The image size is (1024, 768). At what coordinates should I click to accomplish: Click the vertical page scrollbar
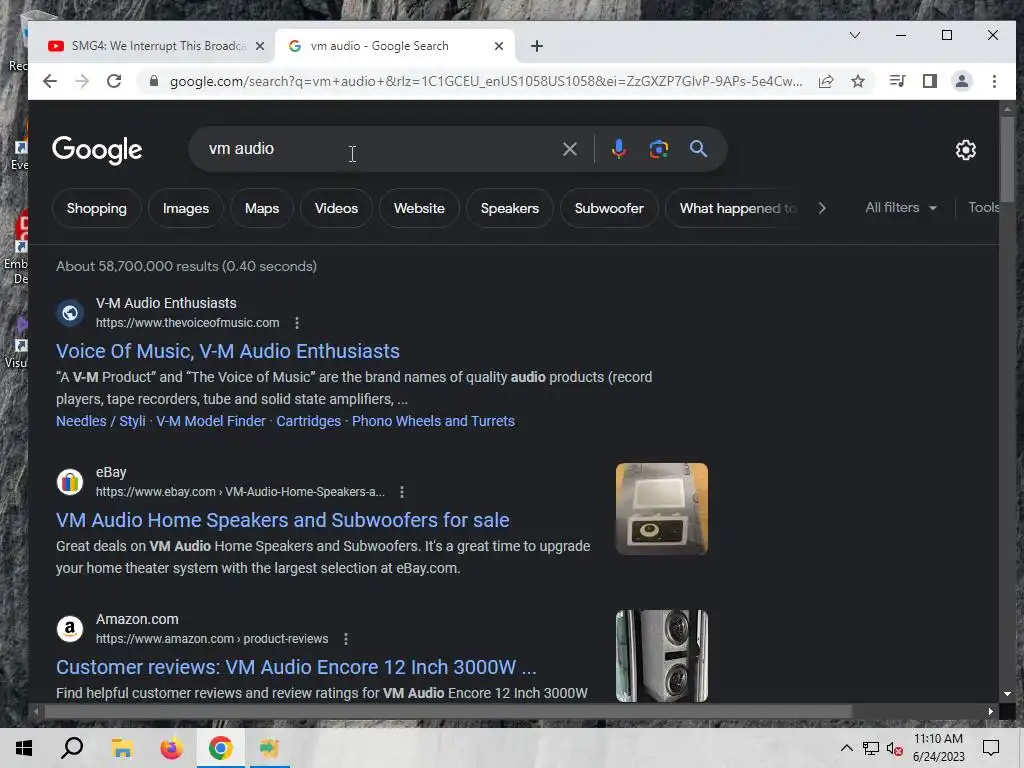[x=1006, y=160]
